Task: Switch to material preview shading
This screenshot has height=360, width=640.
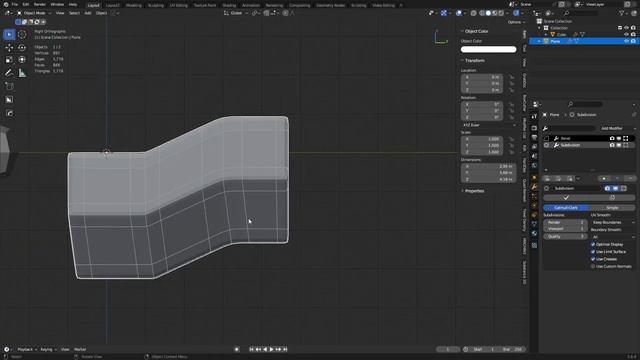Action: point(495,13)
